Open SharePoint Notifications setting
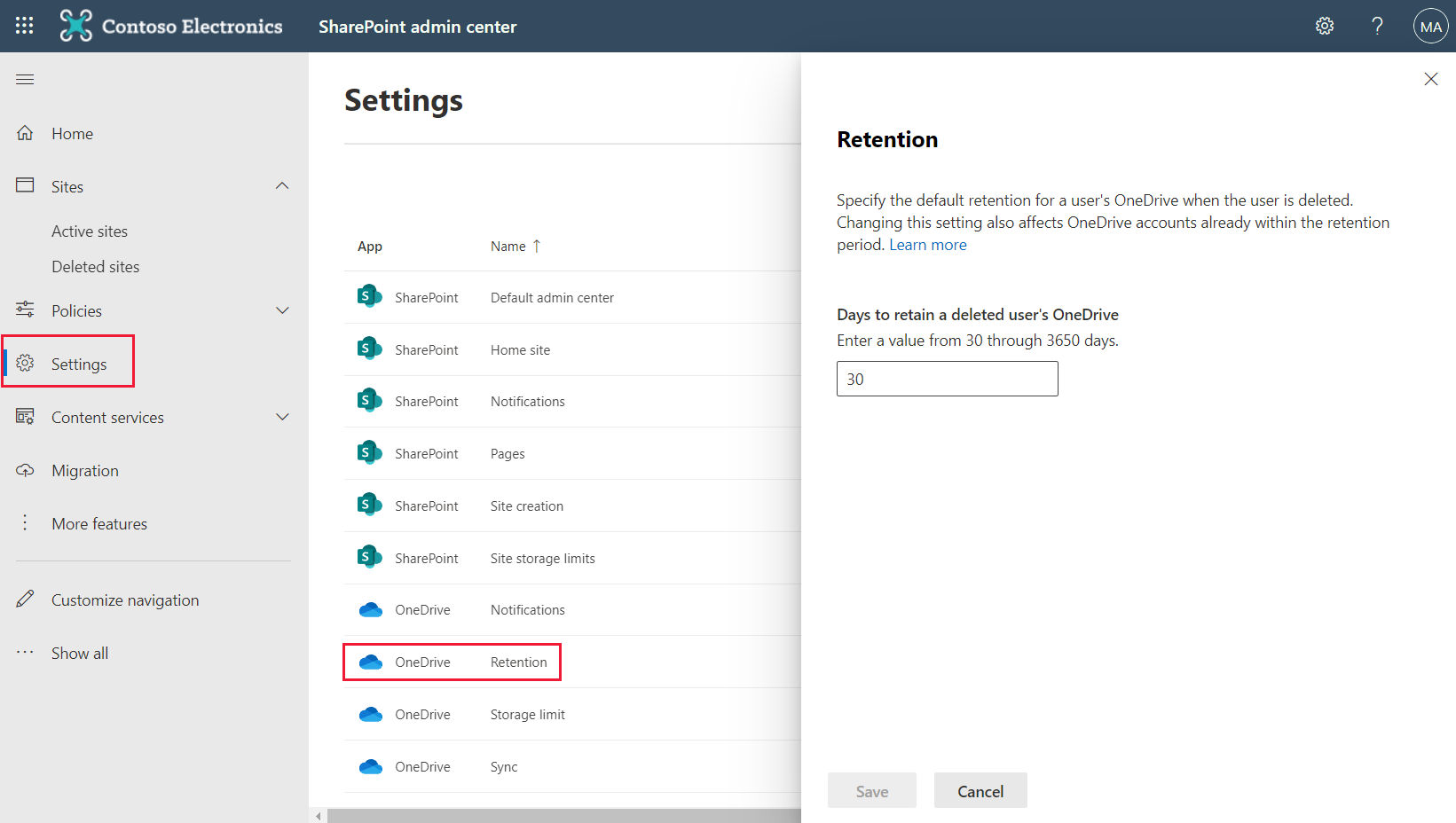Image resolution: width=1456 pixels, height=823 pixels. click(527, 402)
